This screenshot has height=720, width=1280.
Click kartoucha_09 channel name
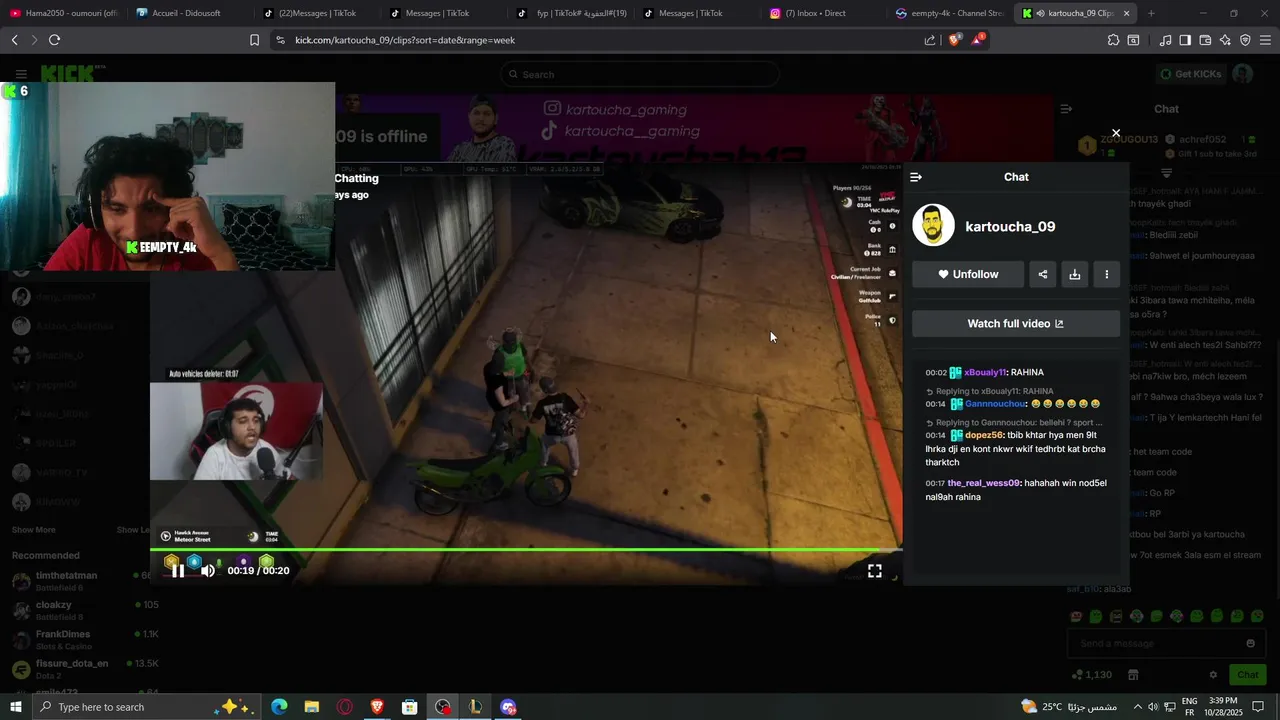1010,227
